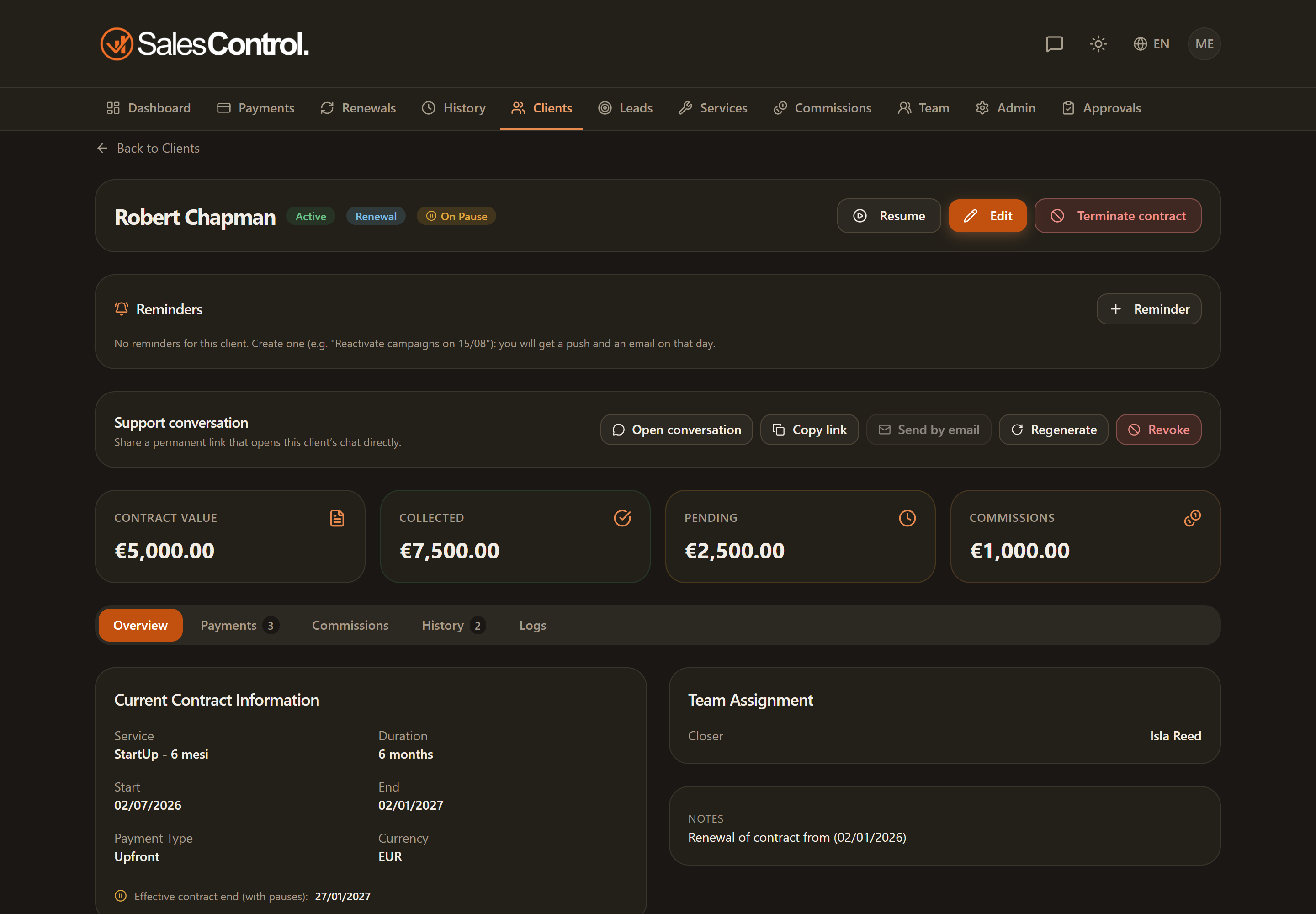Select the Overview tab
The image size is (1316, 914).
pos(140,625)
